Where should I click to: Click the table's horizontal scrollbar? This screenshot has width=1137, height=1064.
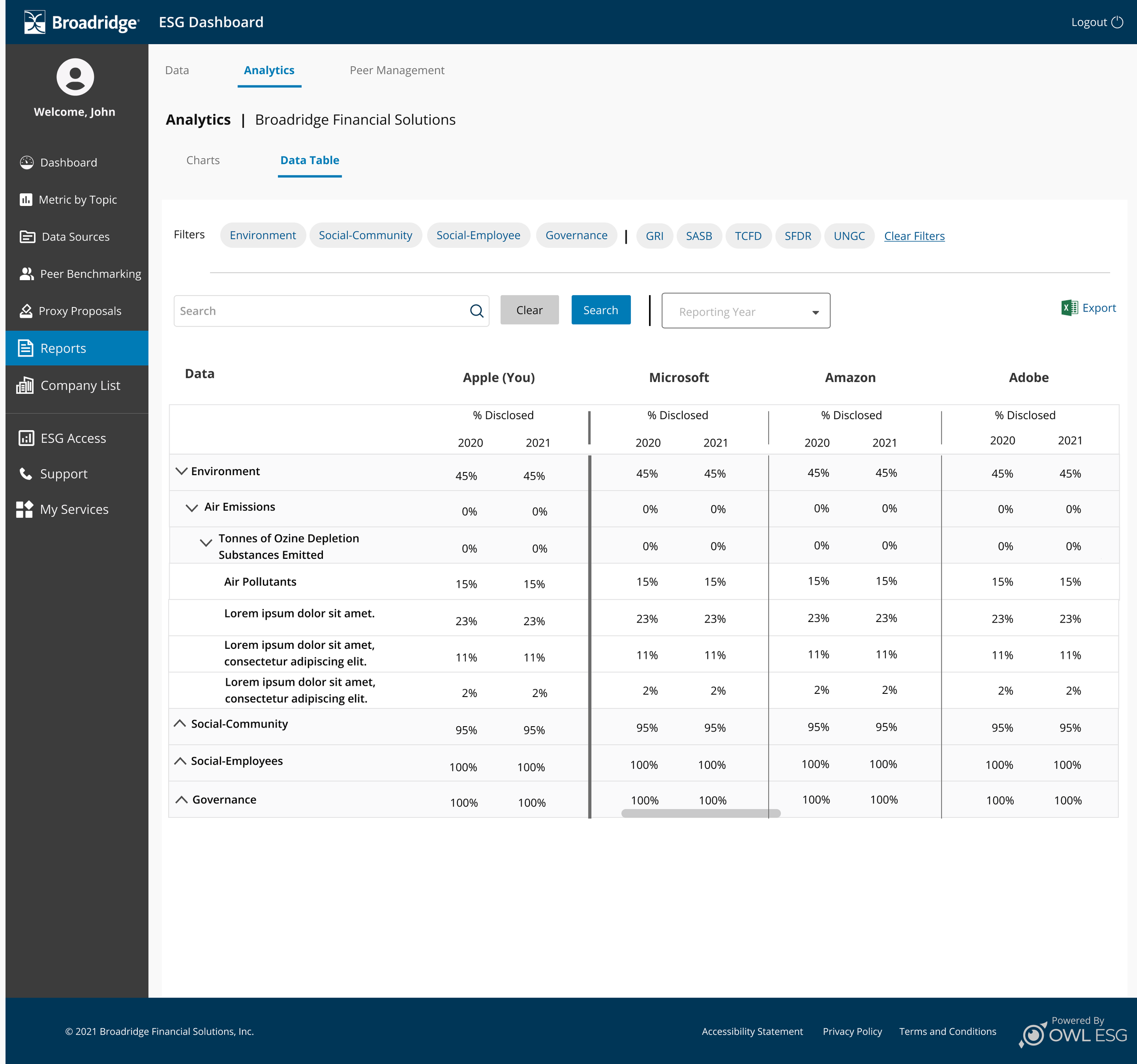[x=700, y=813]
